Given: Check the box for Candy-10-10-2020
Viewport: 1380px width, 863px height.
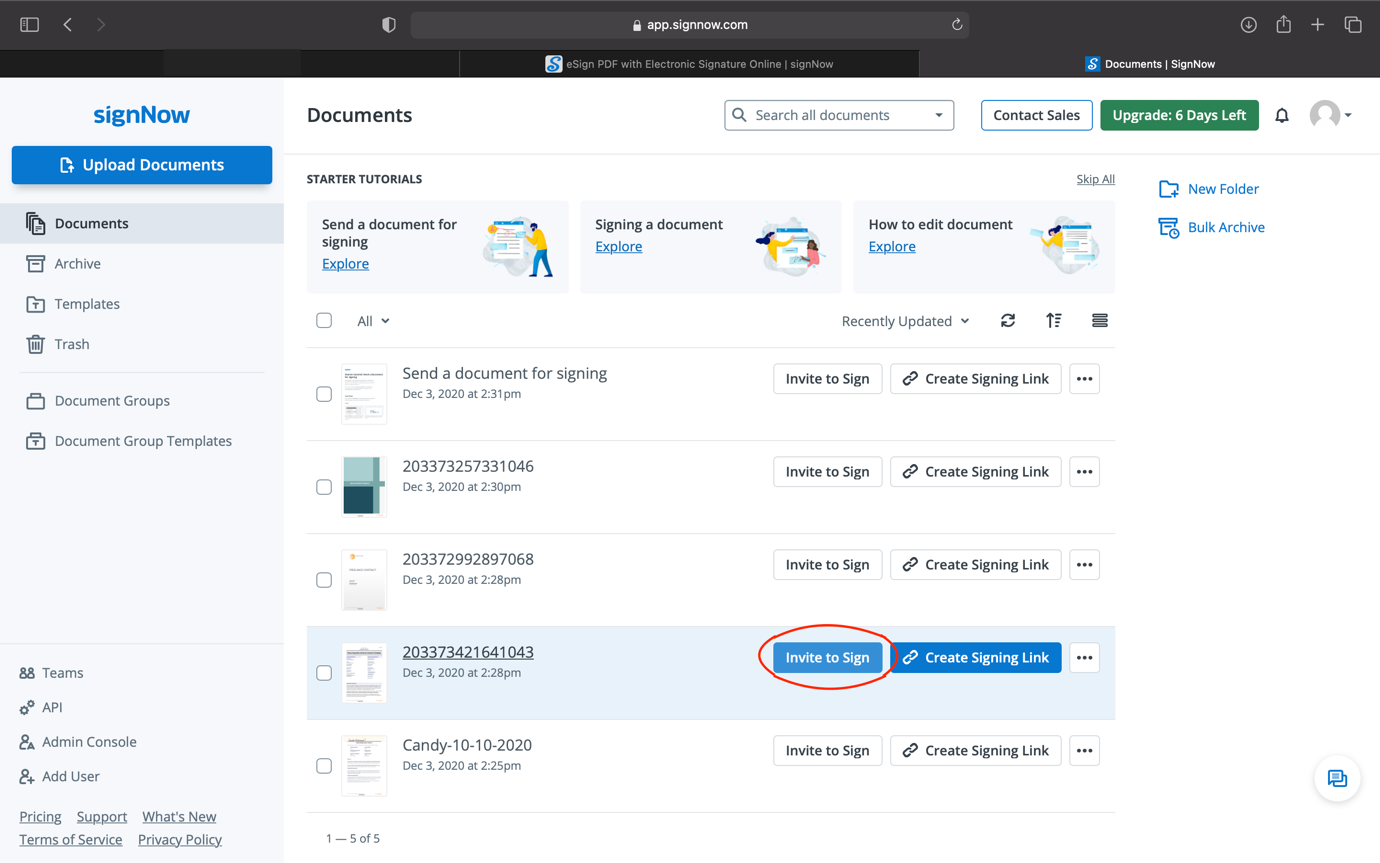Looking at the screenshot, I should [324, 766].
